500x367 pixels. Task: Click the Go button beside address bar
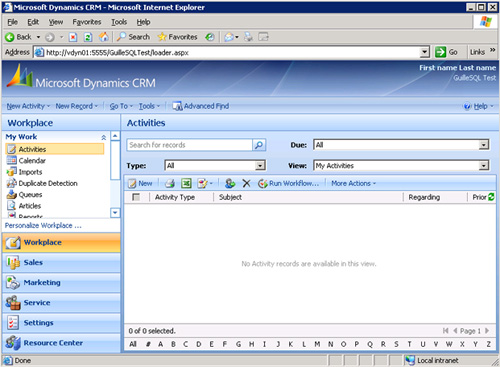[446, 52]
